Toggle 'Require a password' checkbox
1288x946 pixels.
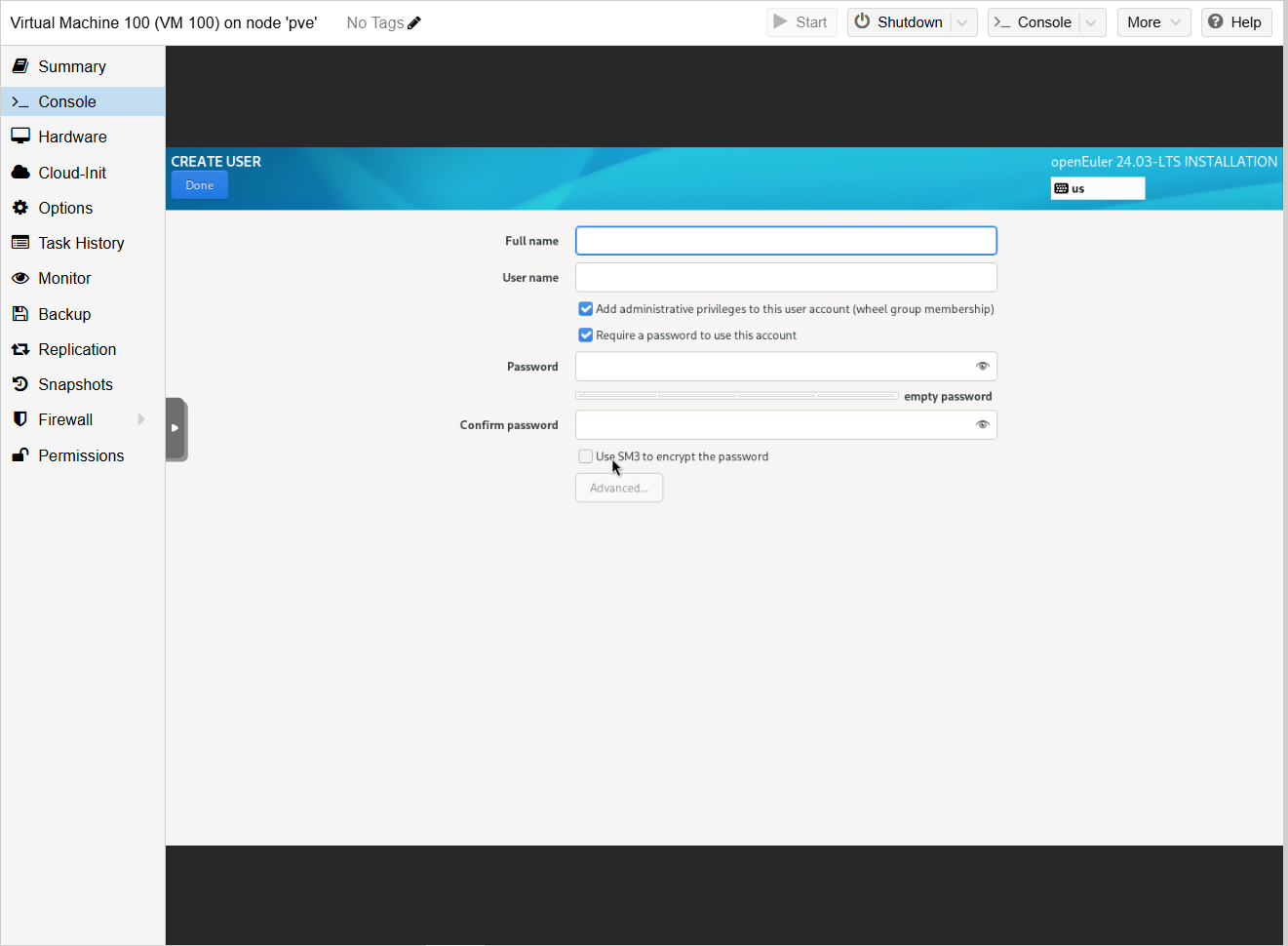[x=586, y=335]
